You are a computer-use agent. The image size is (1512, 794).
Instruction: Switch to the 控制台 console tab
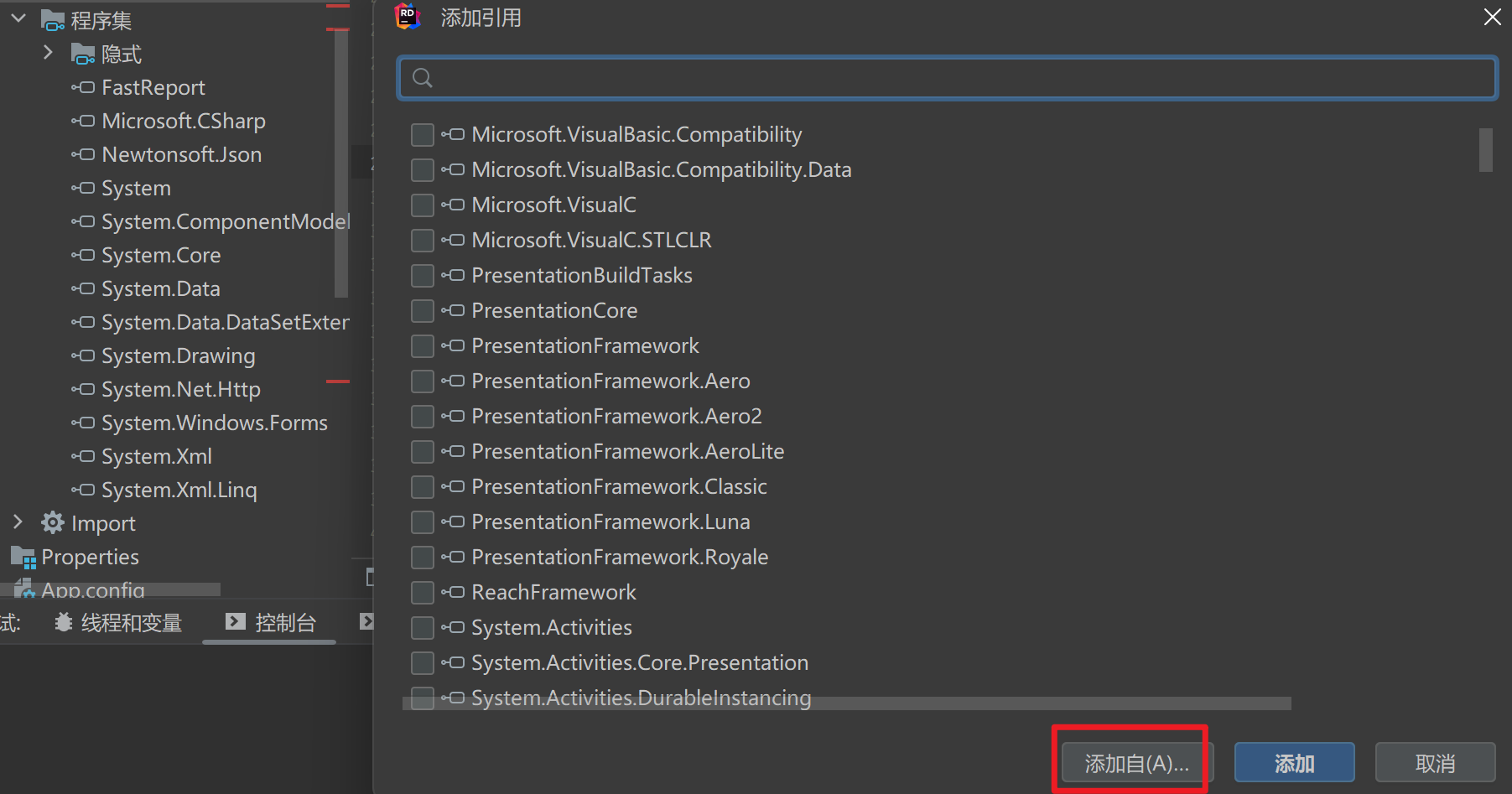(x=271, y=622)
